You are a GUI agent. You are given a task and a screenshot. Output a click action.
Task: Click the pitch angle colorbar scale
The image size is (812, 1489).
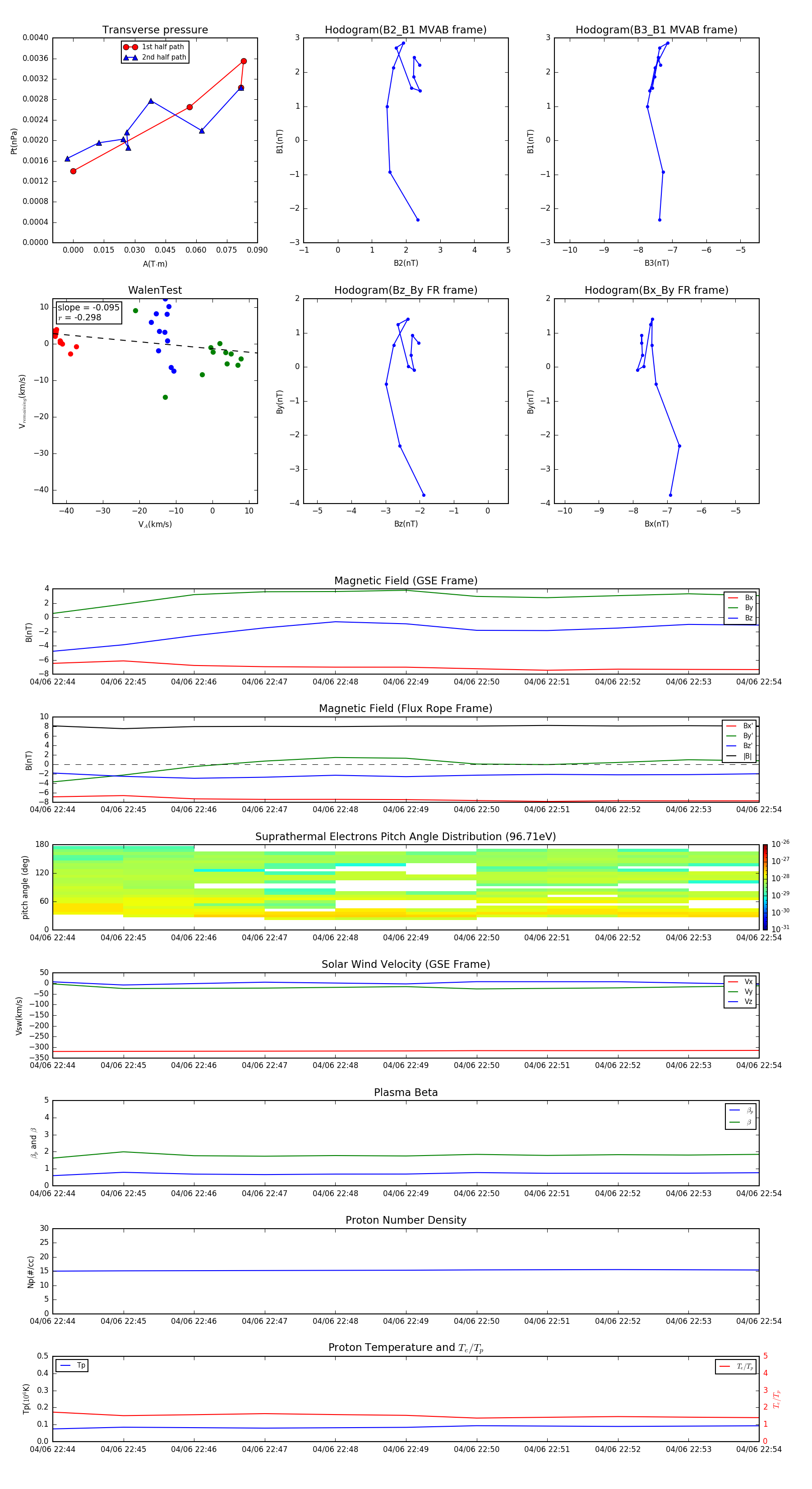[x=765, y=887]
